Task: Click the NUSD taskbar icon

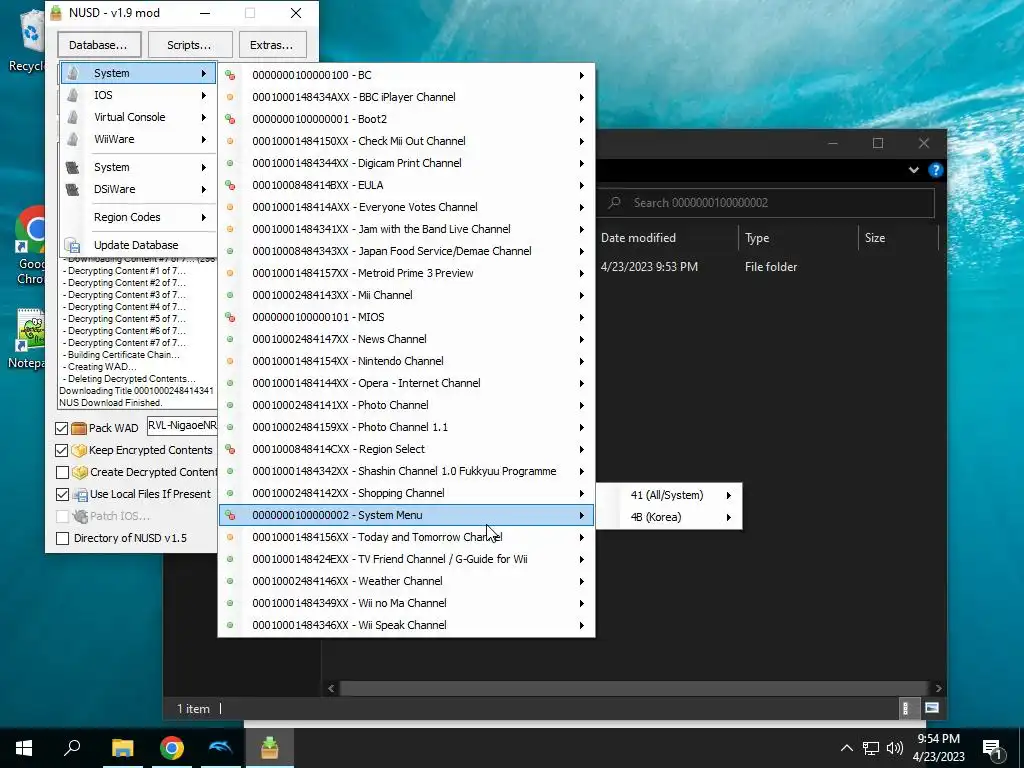Action: pyautogui.click(x=270, y=748)
